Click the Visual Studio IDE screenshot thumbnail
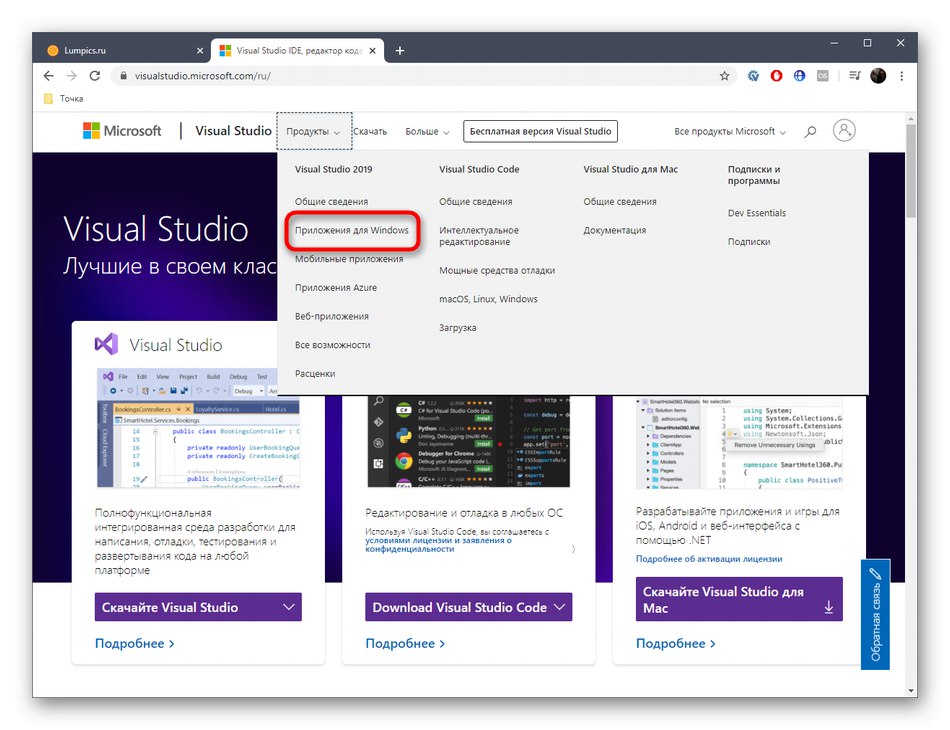The image size is (950, 730). [x=198, y=428]
